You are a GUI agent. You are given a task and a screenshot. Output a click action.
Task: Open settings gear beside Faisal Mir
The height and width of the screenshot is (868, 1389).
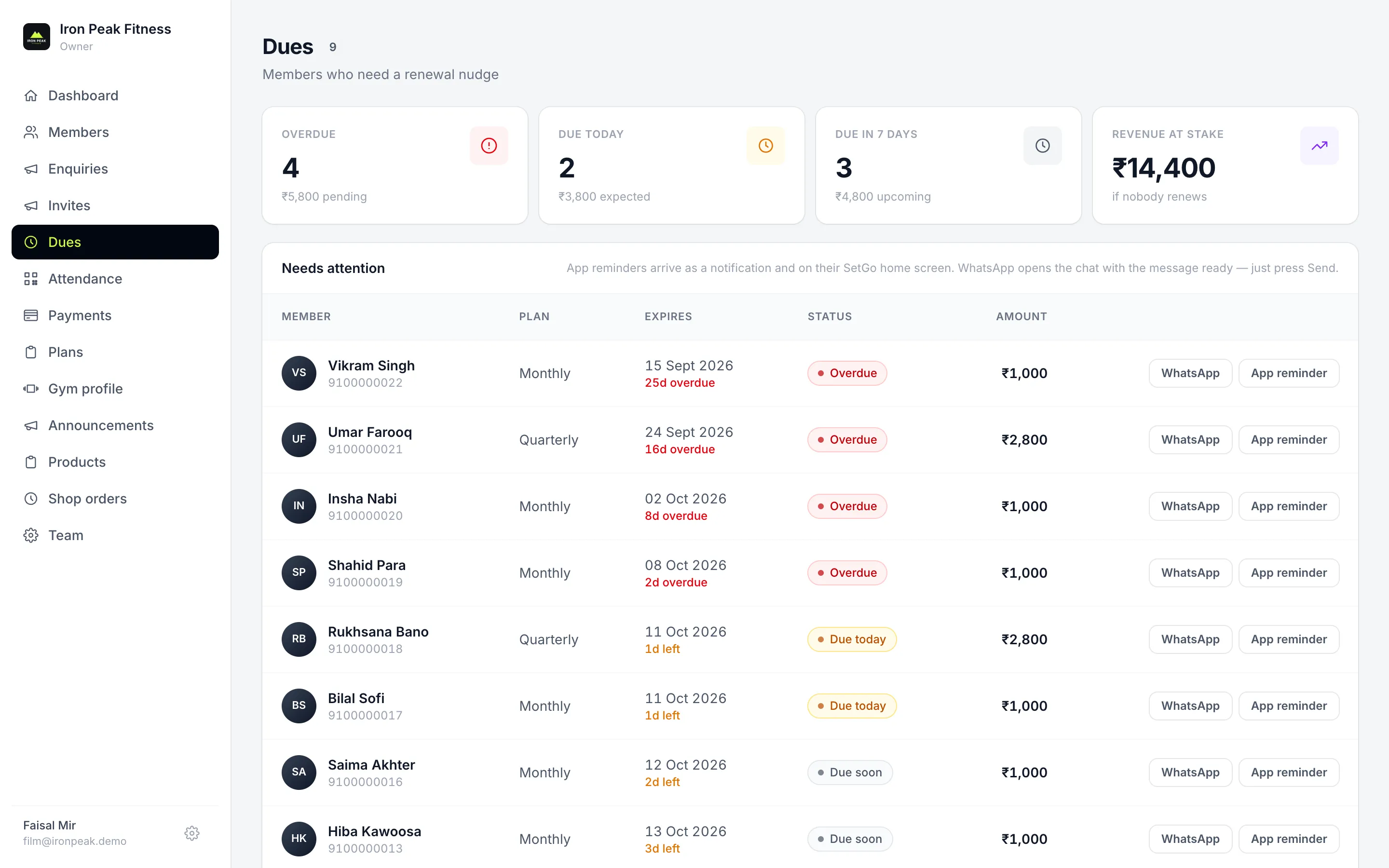click(191, 833)
